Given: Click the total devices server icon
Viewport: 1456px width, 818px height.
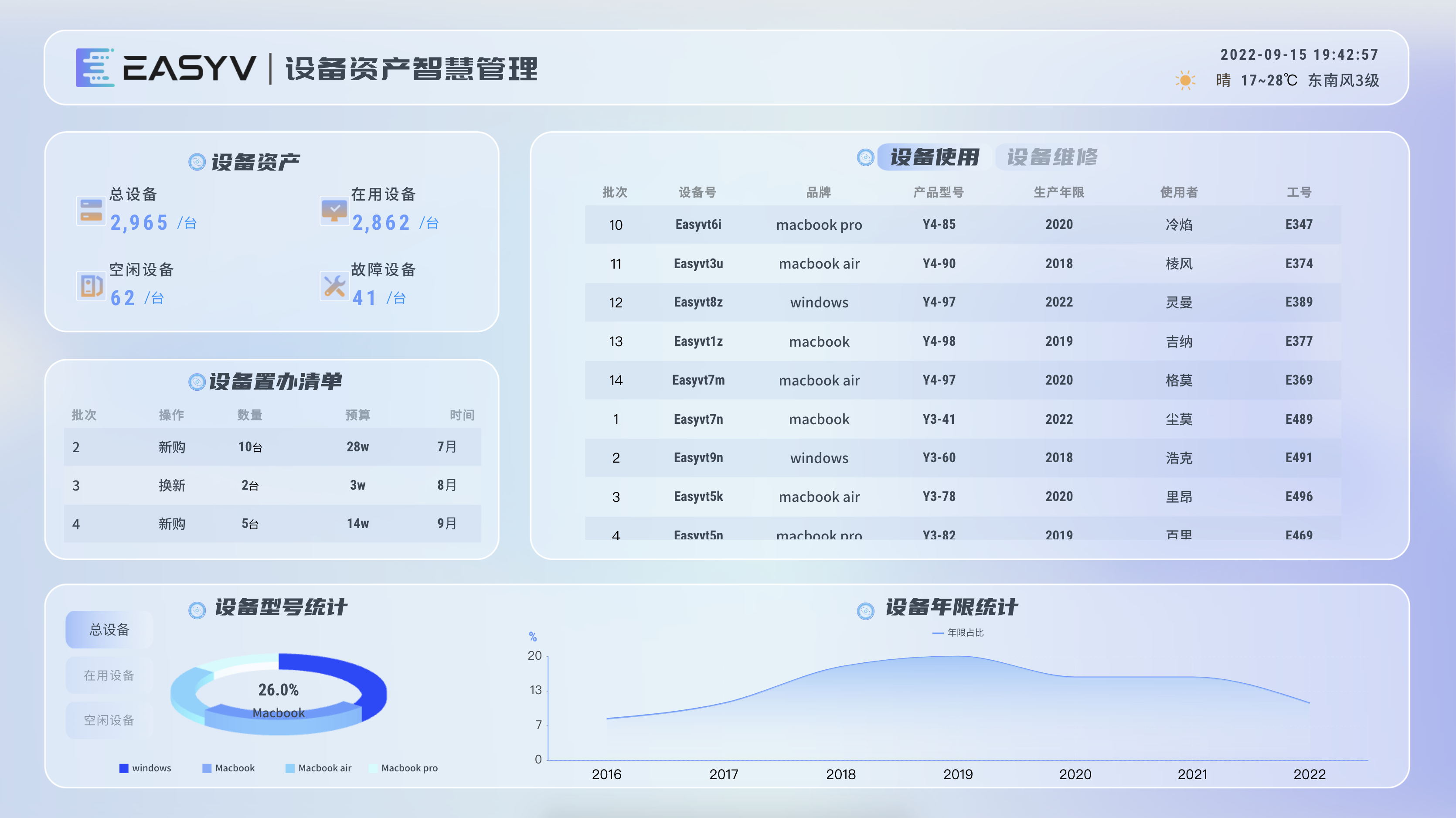Looking at the screenshot, I should [91, 210].
